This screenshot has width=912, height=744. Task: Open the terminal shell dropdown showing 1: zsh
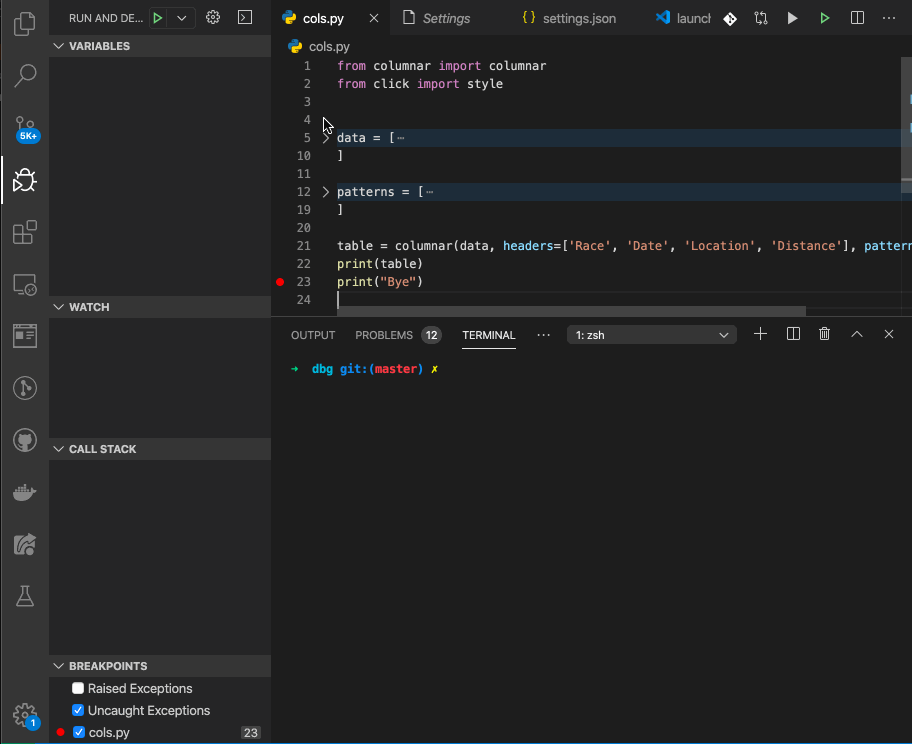click(x=651, y=334)
